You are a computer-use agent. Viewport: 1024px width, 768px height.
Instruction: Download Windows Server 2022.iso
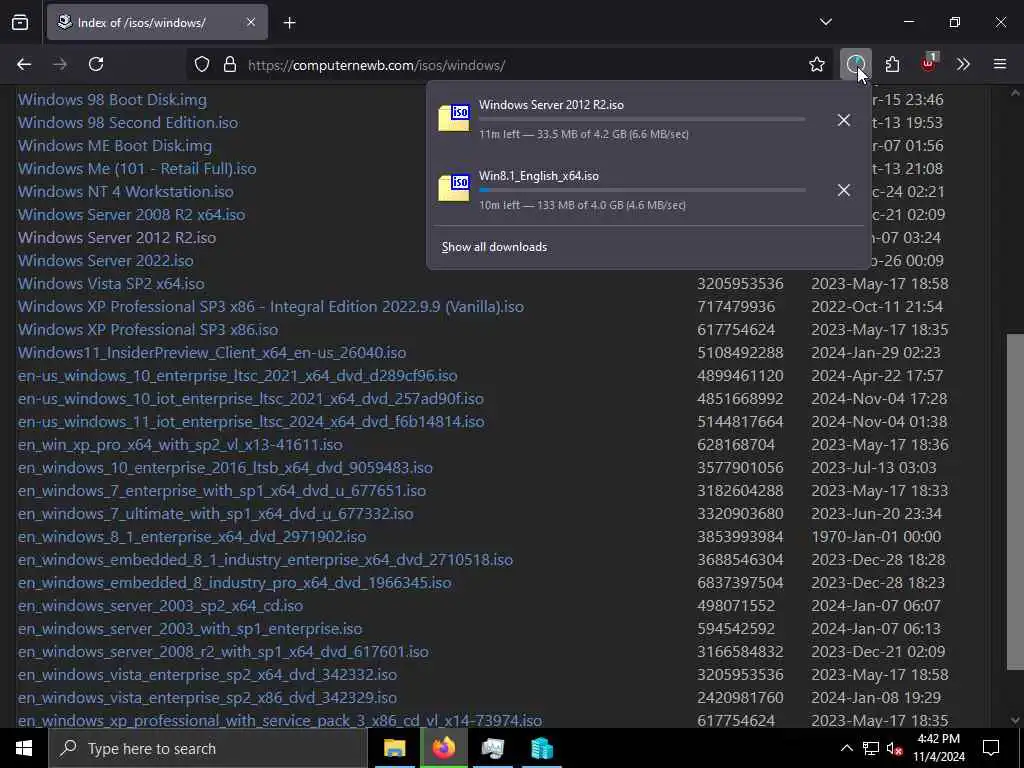tap(106, 261)
